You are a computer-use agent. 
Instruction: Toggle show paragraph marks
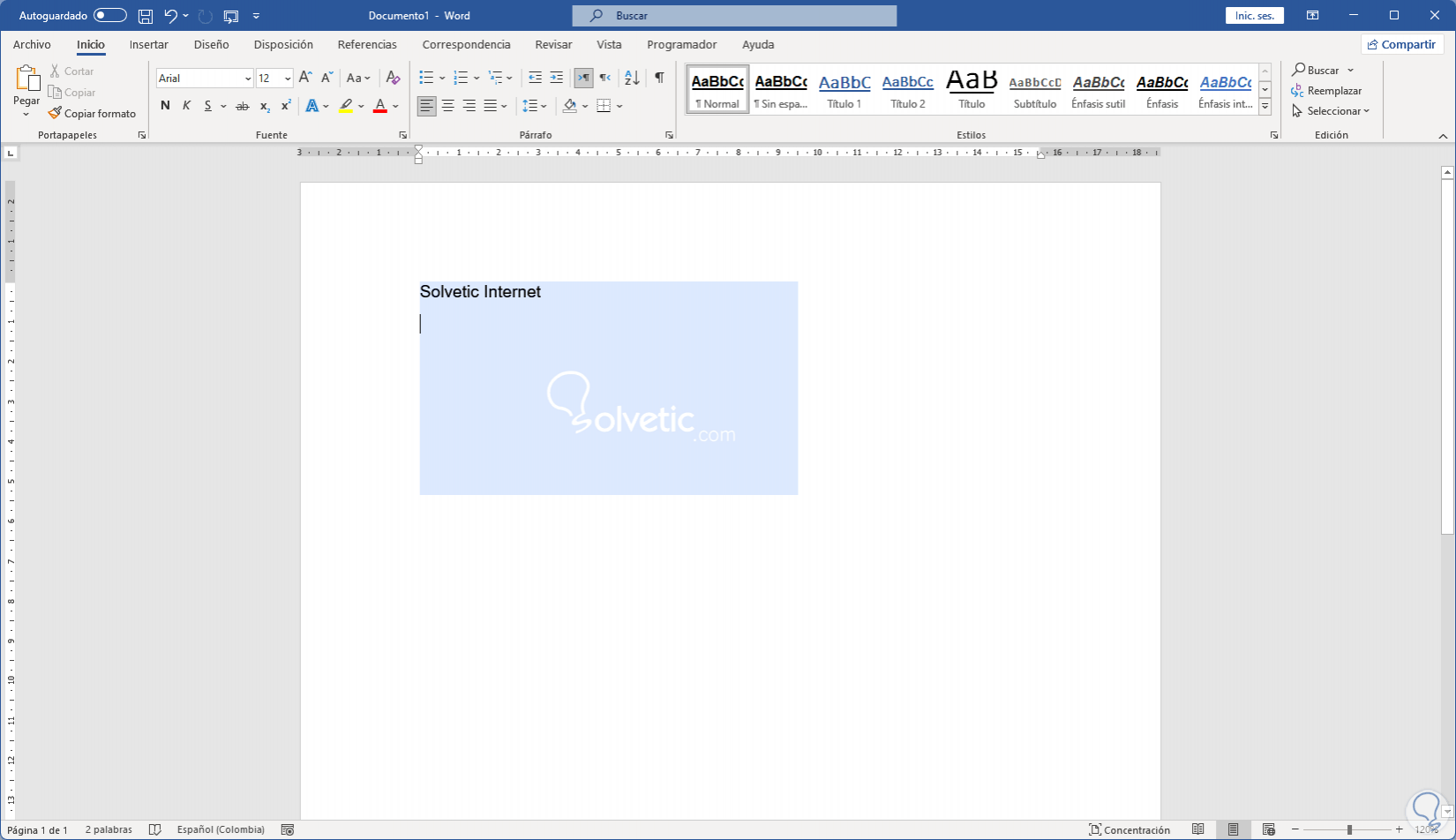tap(659, 79)
